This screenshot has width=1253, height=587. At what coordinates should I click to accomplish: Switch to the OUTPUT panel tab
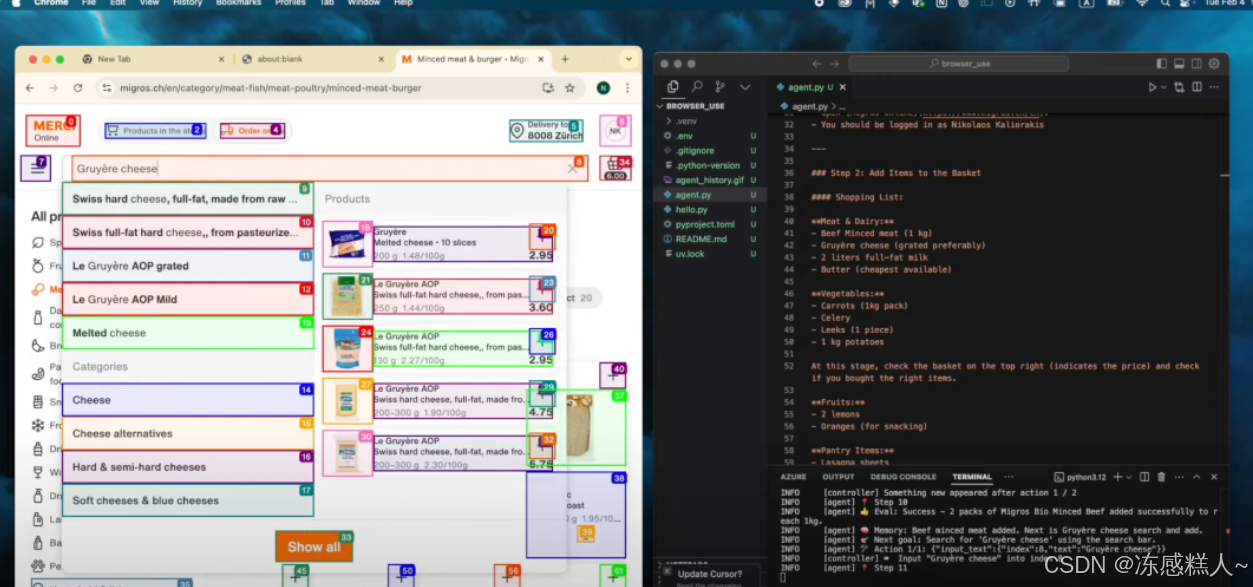tap(838, 477)
